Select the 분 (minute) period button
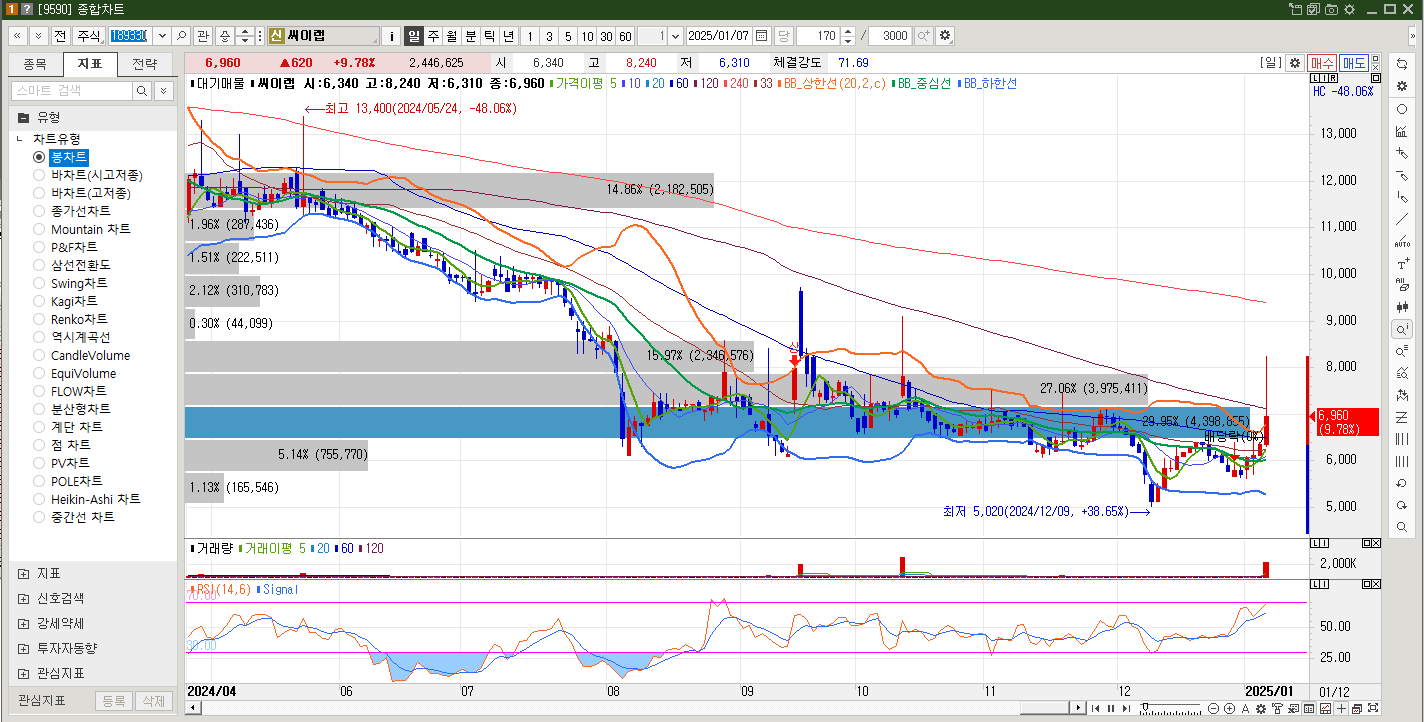1424x722 pixels. click(x=470, y=36)
